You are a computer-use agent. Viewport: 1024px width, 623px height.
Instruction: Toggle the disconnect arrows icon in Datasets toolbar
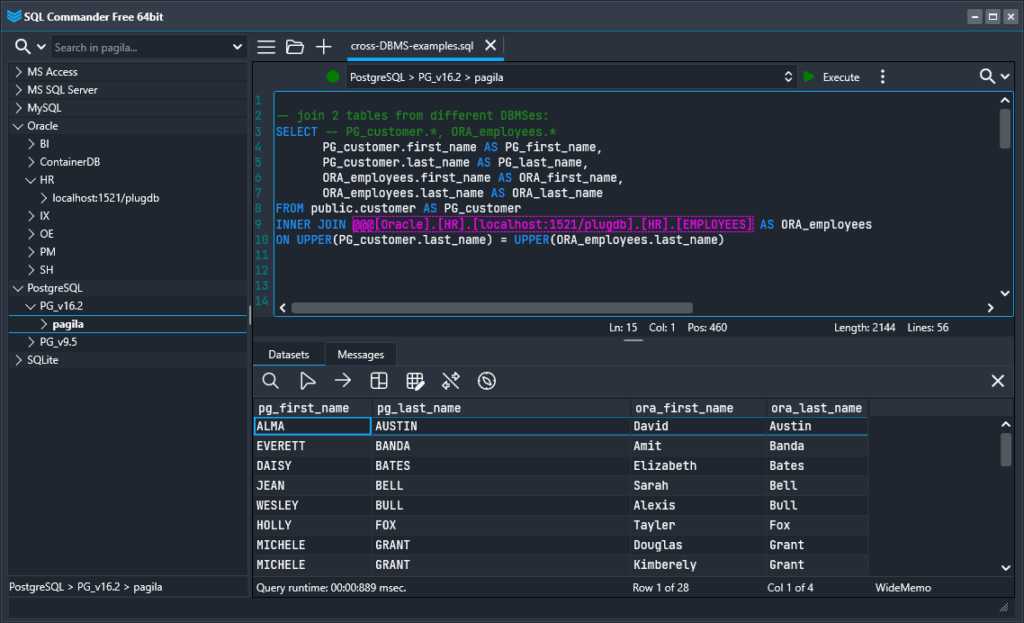(x=450, y=380)
